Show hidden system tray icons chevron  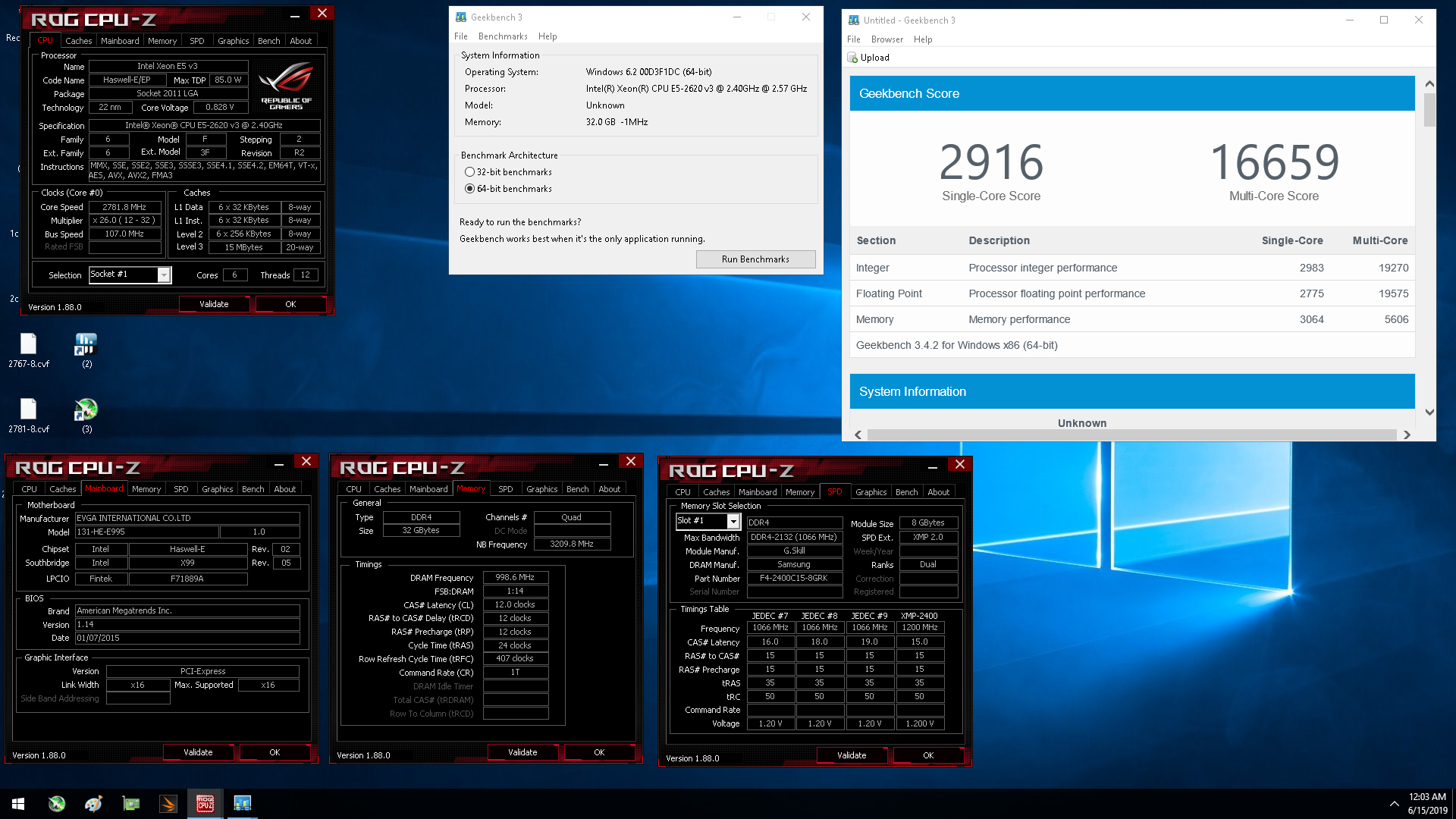[1394, 804]
